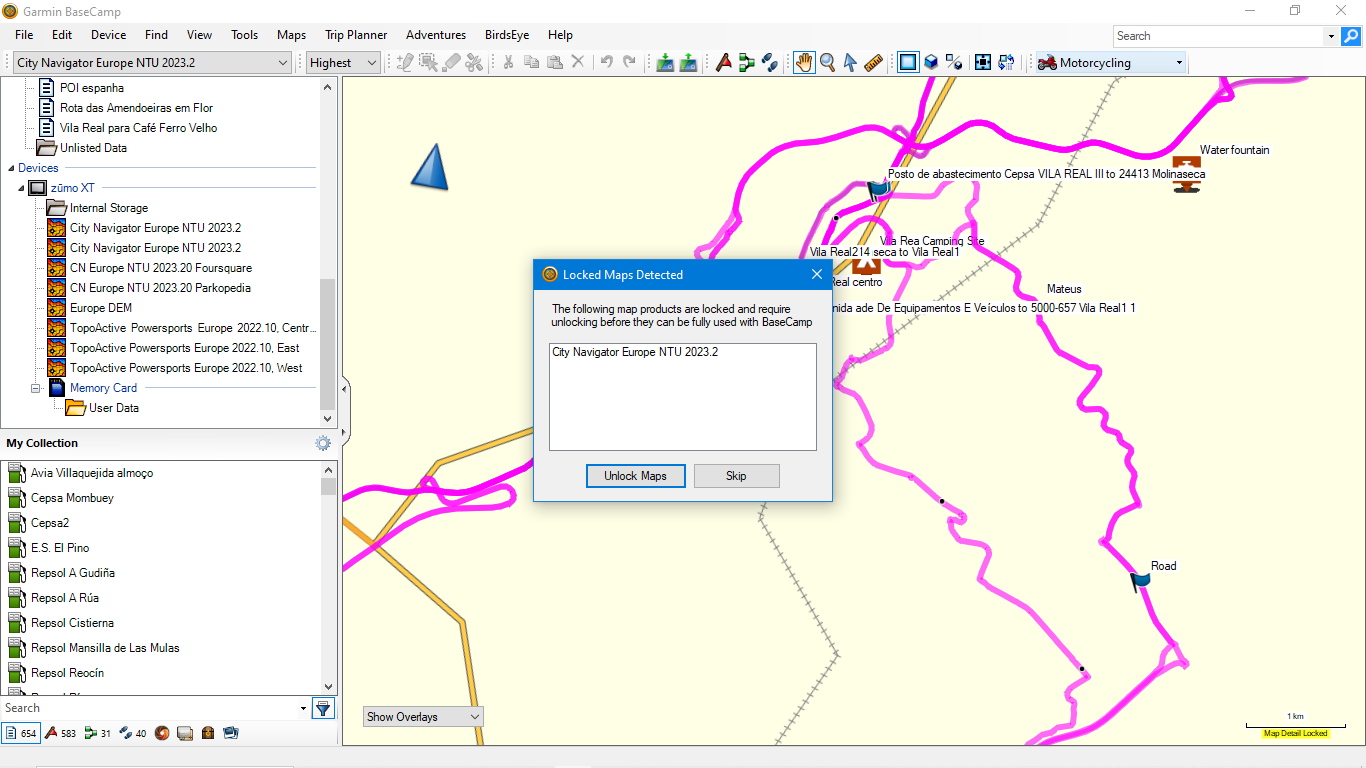Image resolution: width=1366 pixels, height=768 pixels.
Task: Click the Copy toolbar icon
Action: click(532, 62)
